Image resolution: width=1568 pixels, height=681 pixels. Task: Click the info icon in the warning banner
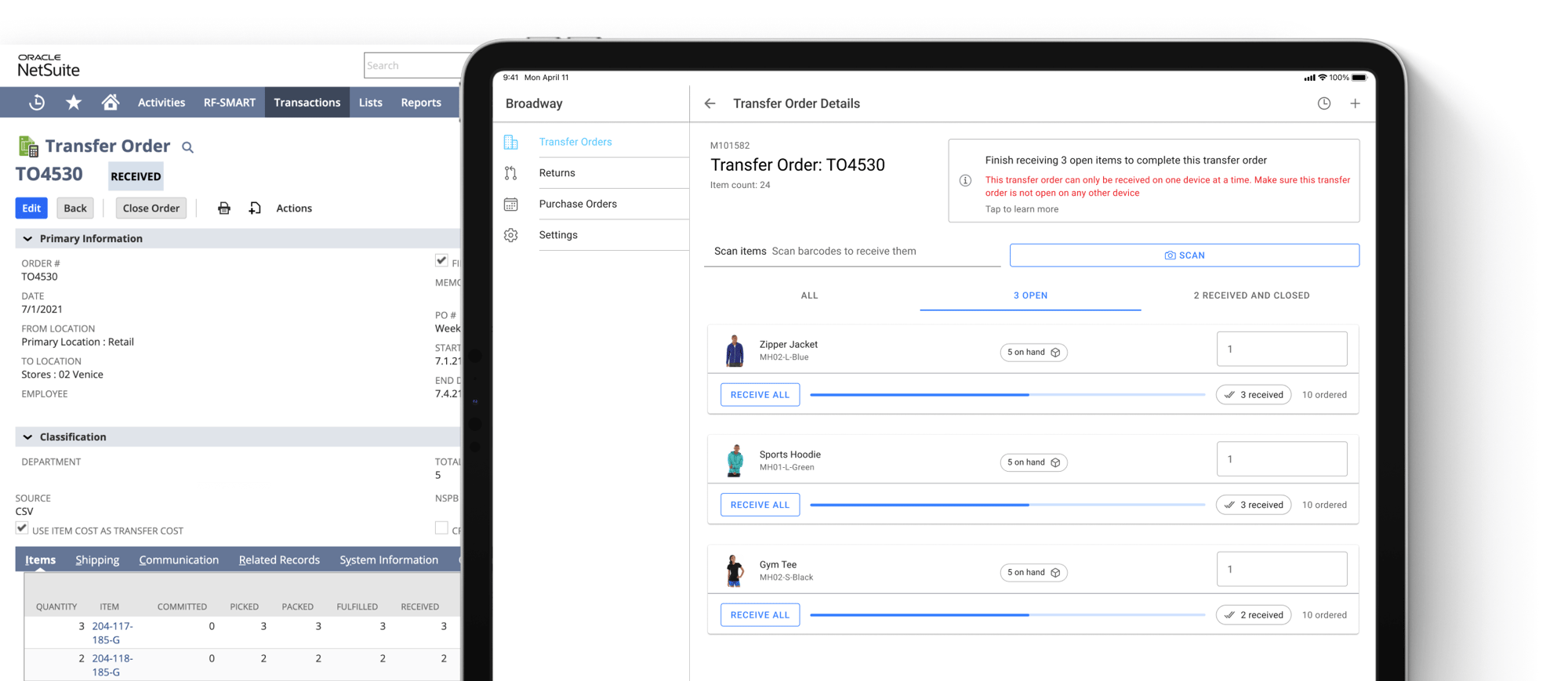966,180
